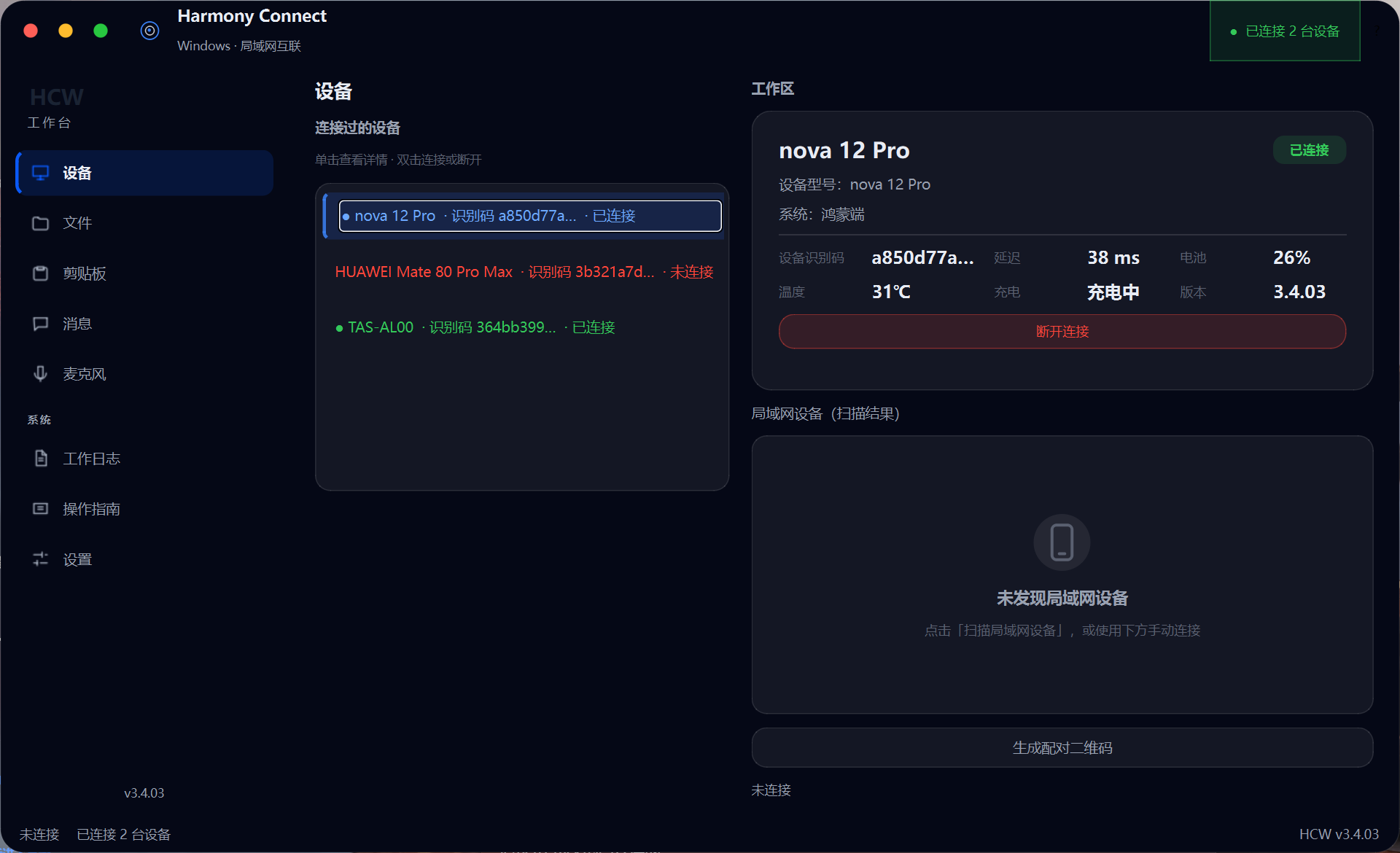The width and height of the screenshot is (1400, 853).
Task: Click the monitor icon beside 设备
Action: [x=41, y=173]
